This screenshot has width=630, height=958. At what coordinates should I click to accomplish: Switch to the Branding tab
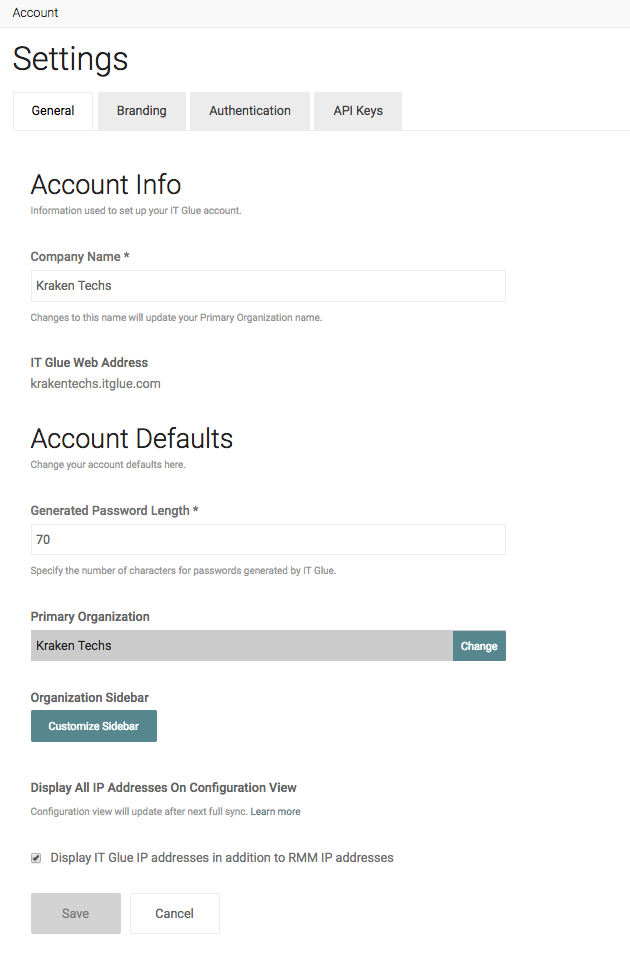[x=141, y=111]
